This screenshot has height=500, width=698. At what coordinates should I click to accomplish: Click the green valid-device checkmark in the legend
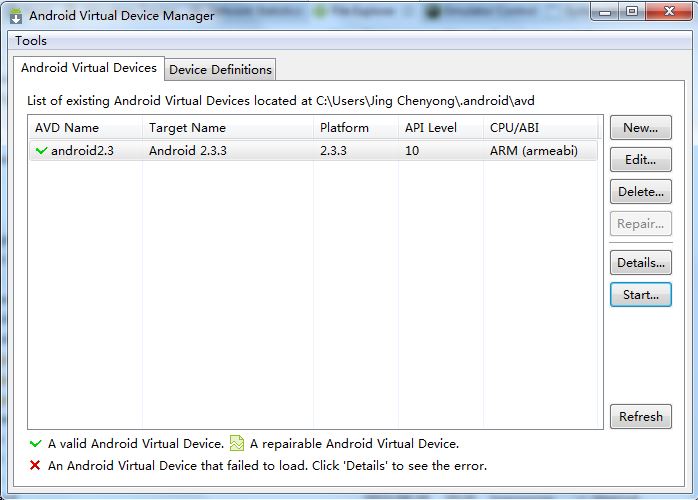coord(36,443)
